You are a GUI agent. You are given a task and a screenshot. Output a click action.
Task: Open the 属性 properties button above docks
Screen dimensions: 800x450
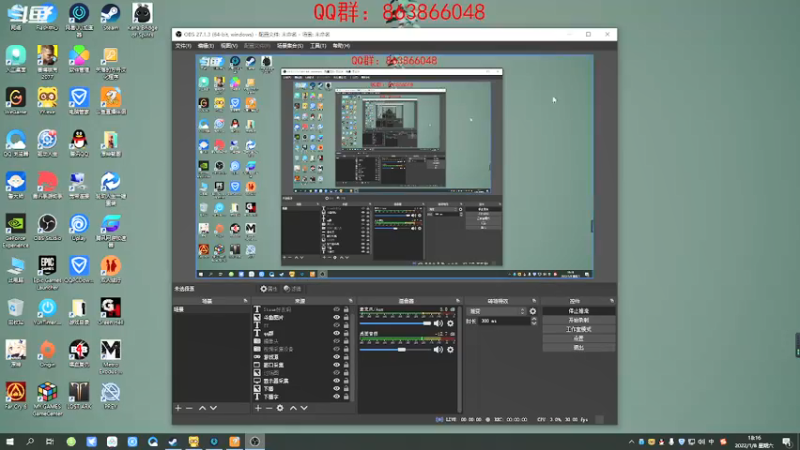tap(268, 289)
